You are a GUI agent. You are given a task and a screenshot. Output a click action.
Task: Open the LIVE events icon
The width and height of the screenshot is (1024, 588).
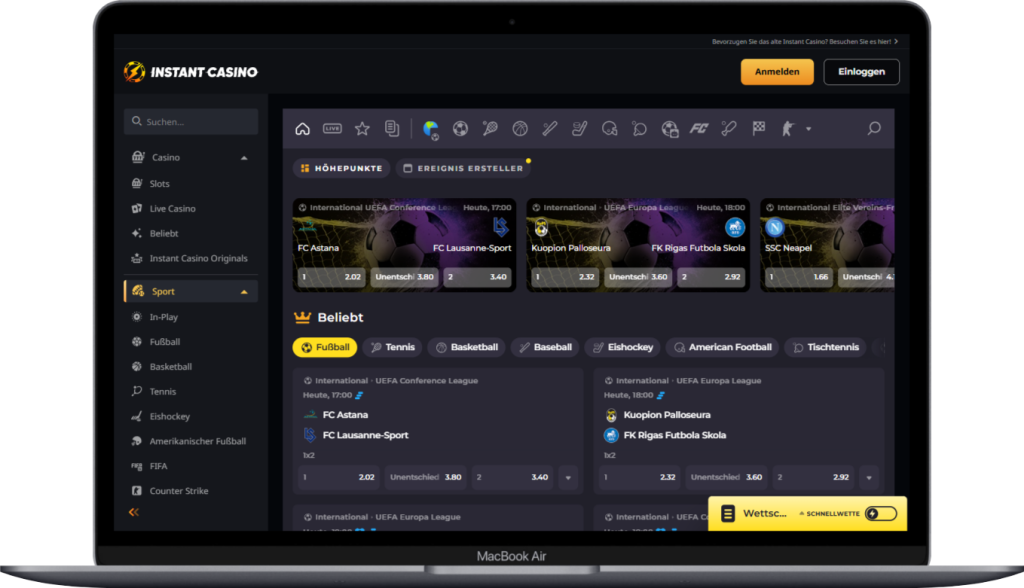tap(332, 129)
